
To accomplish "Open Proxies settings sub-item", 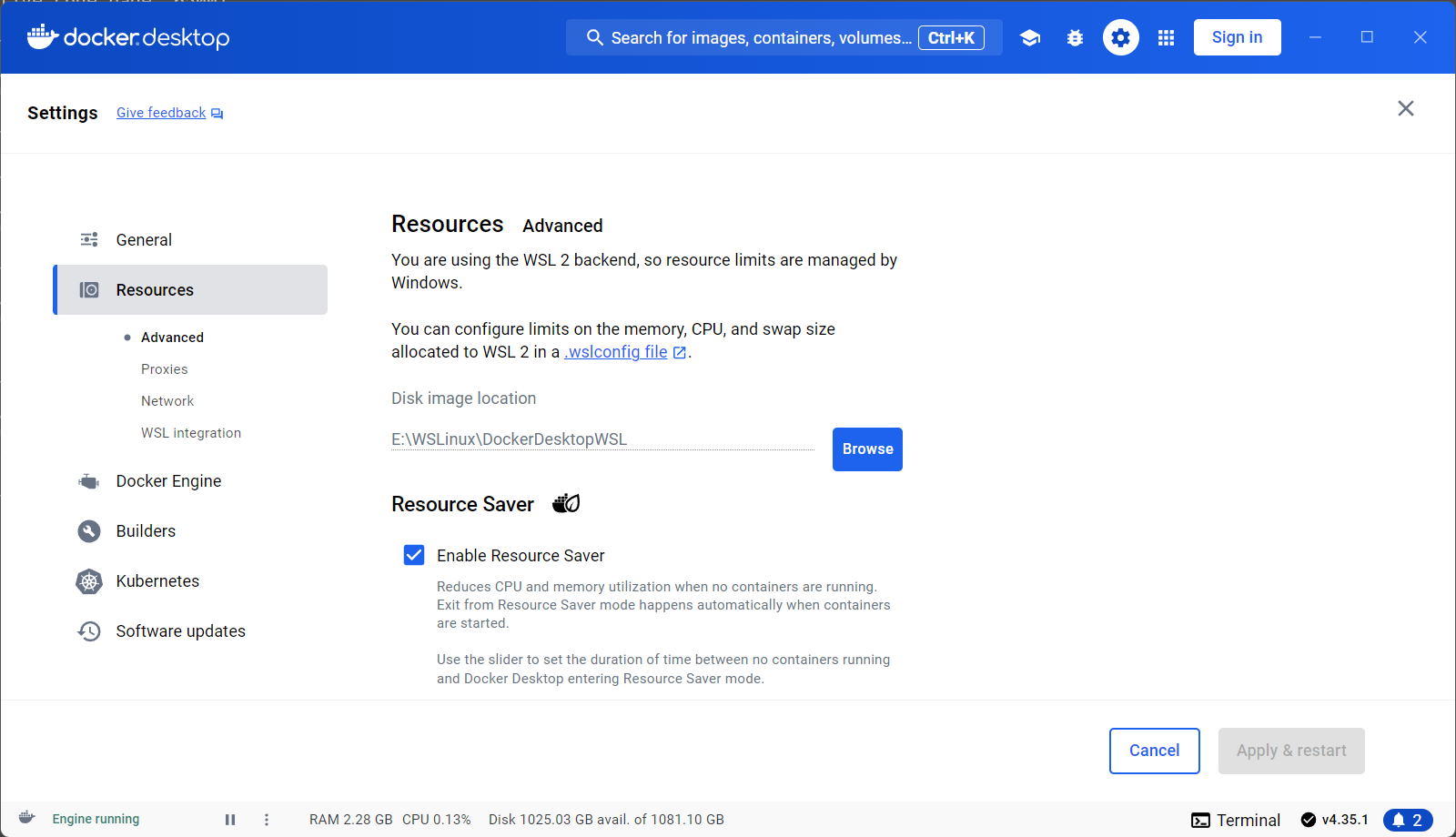I will click(x=165, y=369).
